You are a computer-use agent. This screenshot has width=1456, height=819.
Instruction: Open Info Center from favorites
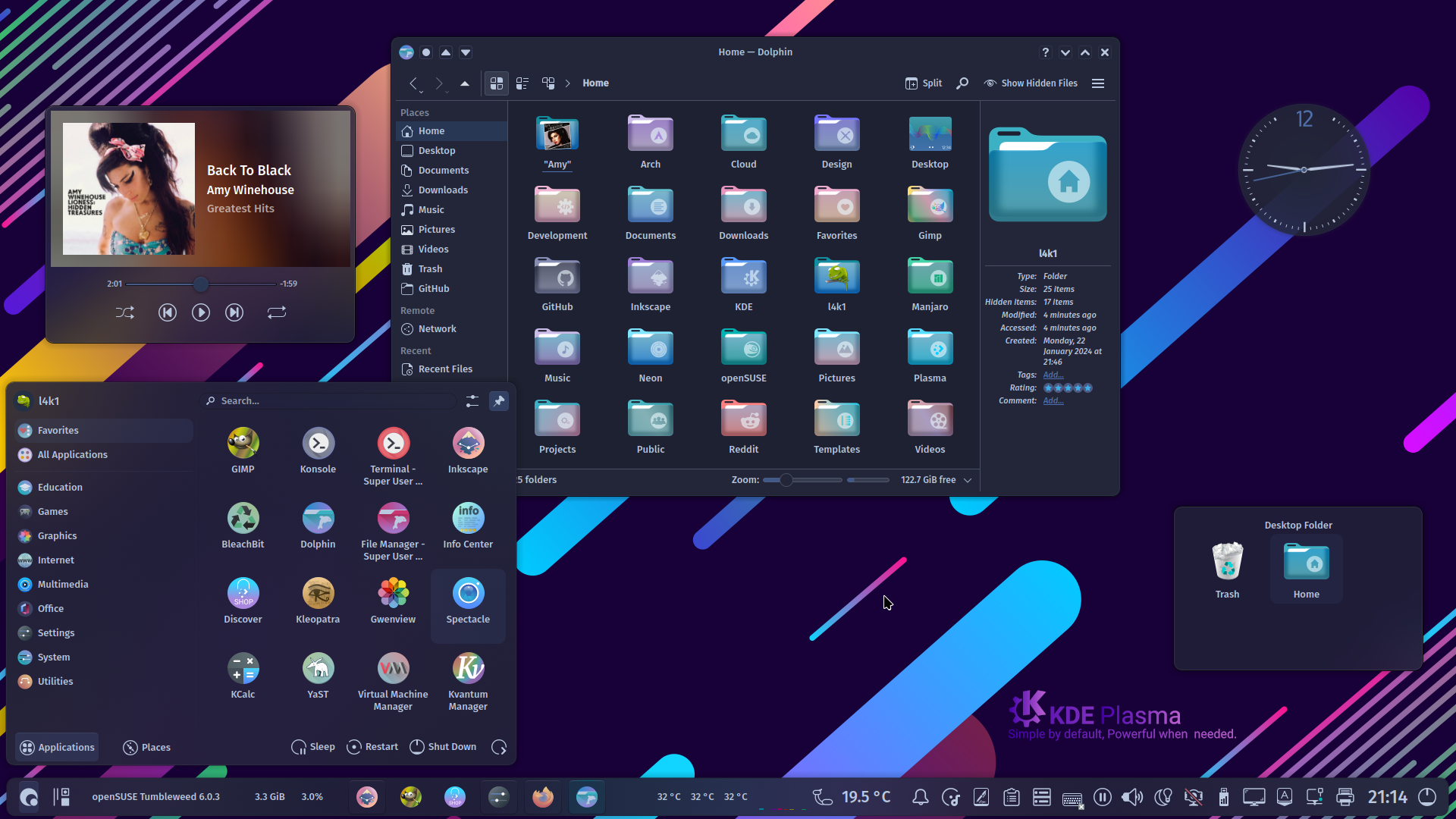(468, 526)
